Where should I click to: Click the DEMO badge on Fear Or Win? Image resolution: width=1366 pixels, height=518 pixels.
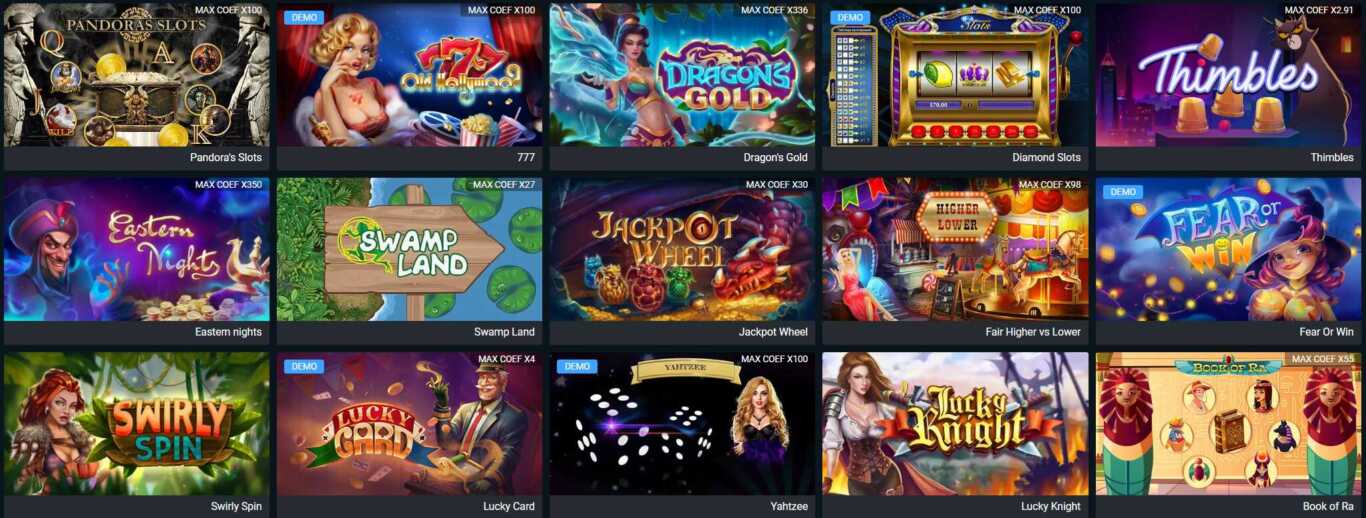coord(1122,192)
